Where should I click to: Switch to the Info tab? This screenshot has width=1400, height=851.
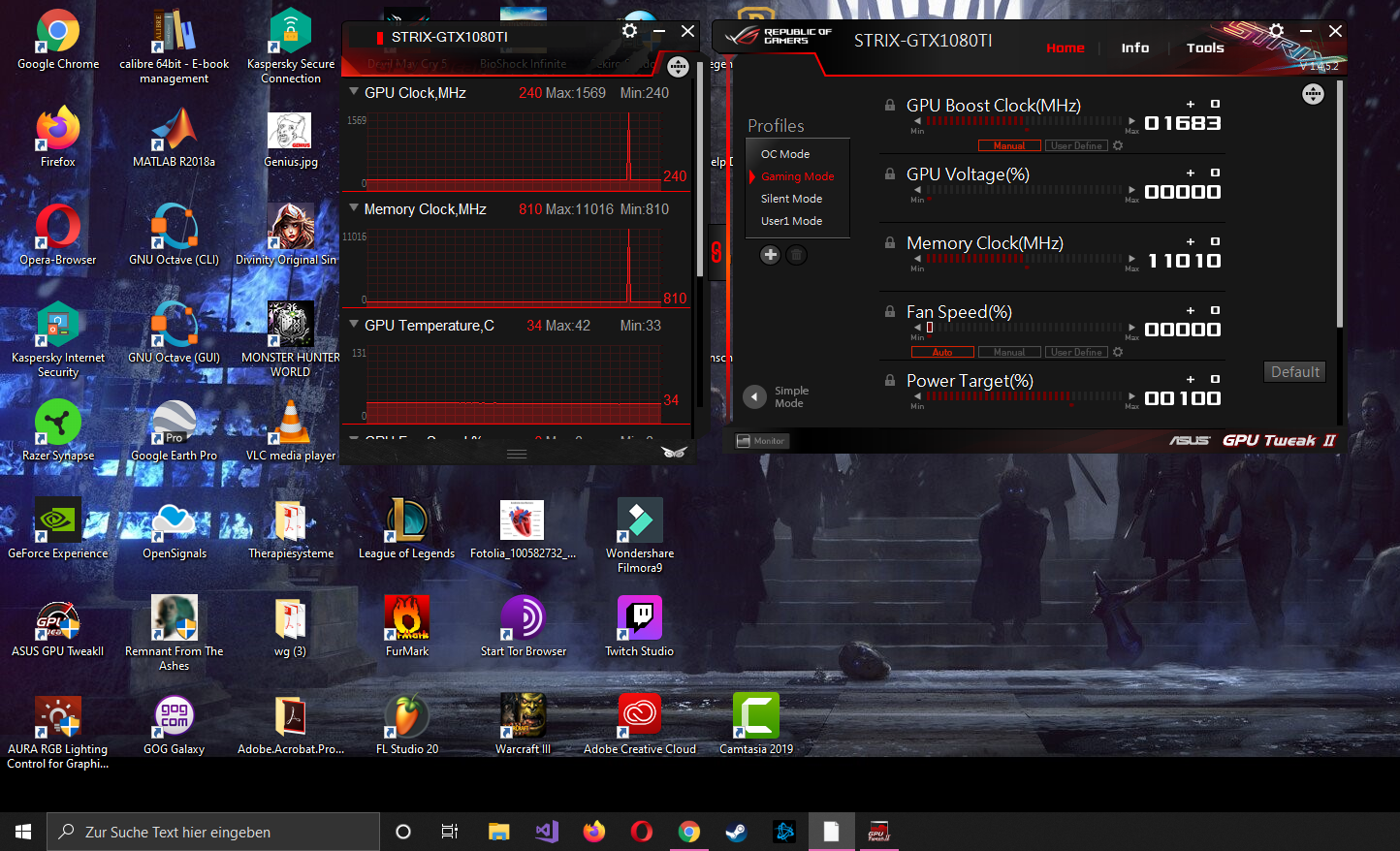(x=1135, y=47)
